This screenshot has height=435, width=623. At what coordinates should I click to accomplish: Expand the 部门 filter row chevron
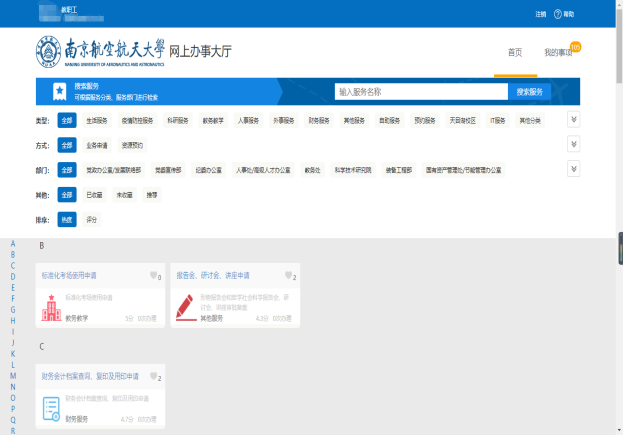[573, 169]
